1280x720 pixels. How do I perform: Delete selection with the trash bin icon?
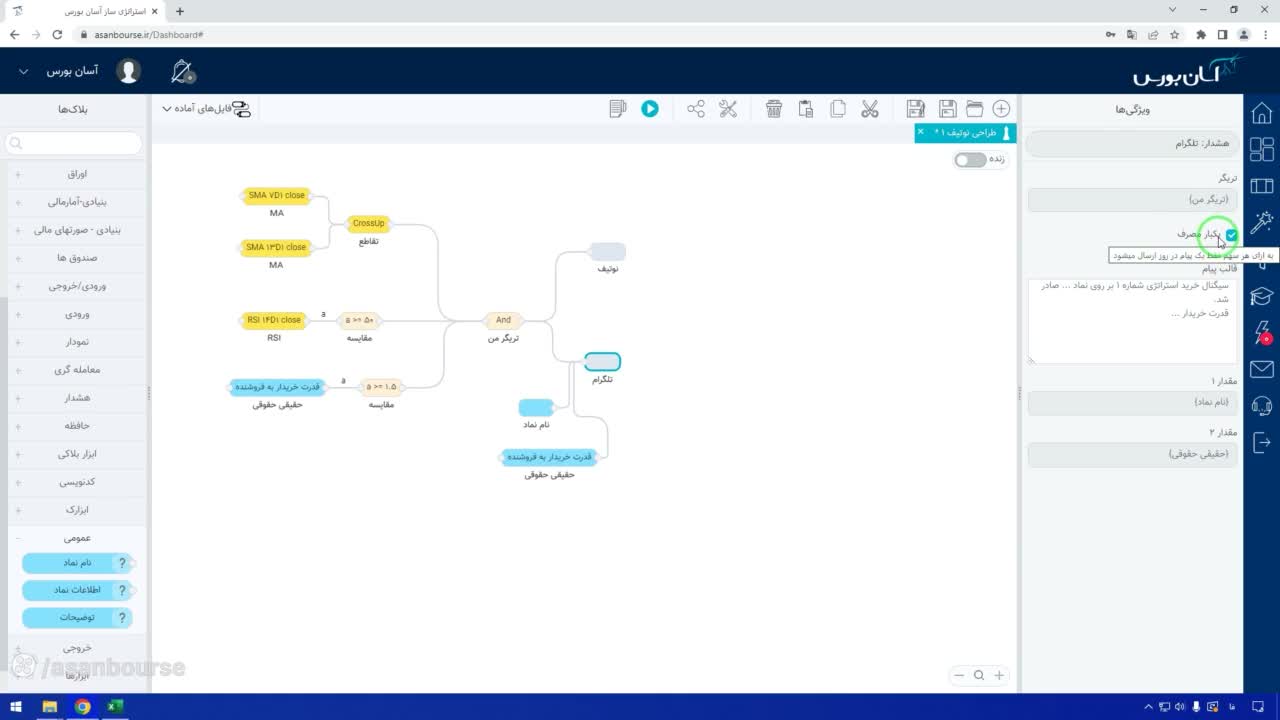click(774, 109)
